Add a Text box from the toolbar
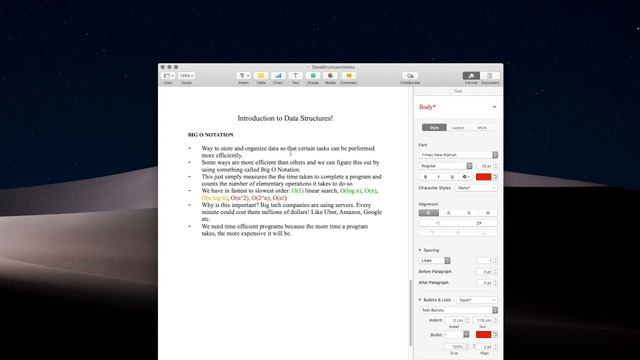 [296, 76]
